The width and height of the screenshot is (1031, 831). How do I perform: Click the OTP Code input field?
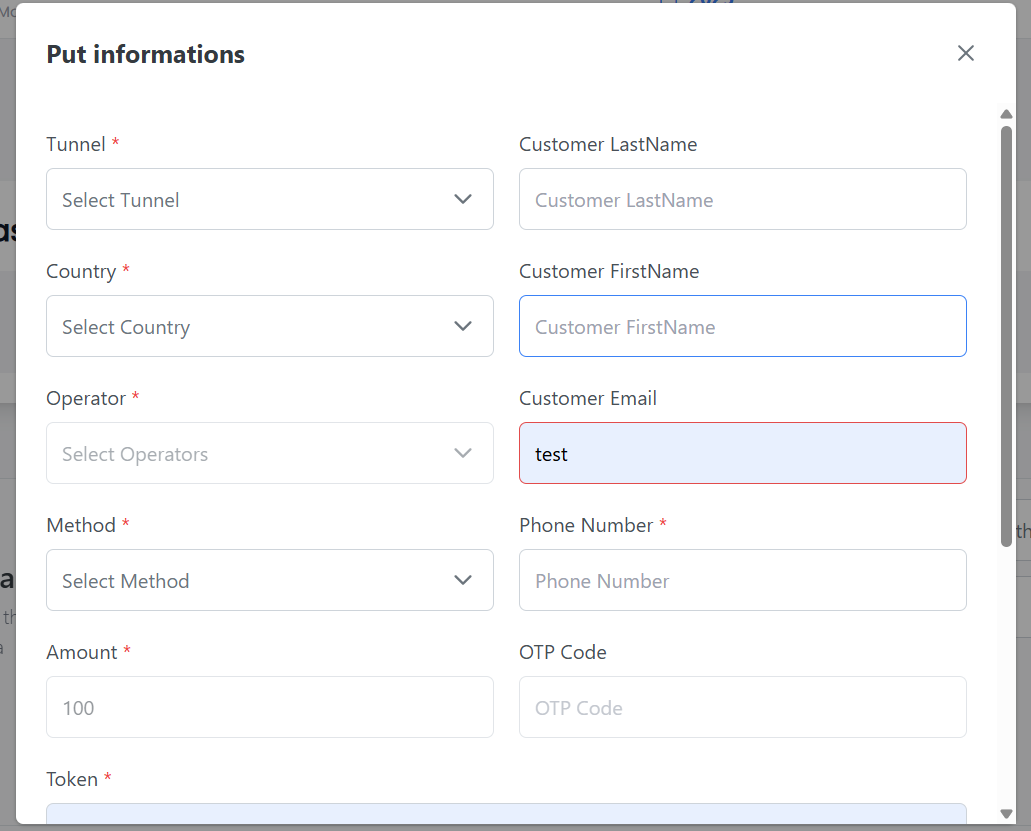coord(742,707)
